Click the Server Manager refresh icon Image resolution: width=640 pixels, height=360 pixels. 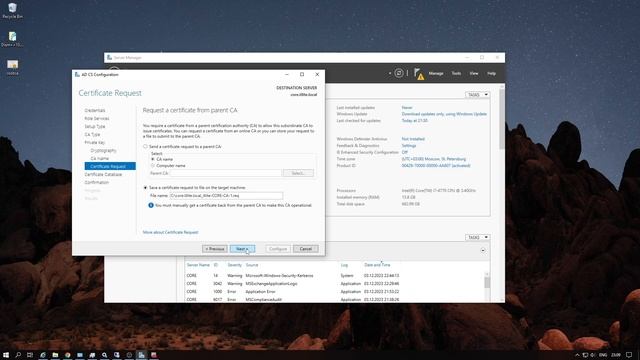pyautogui.click(x=399, y=73)
